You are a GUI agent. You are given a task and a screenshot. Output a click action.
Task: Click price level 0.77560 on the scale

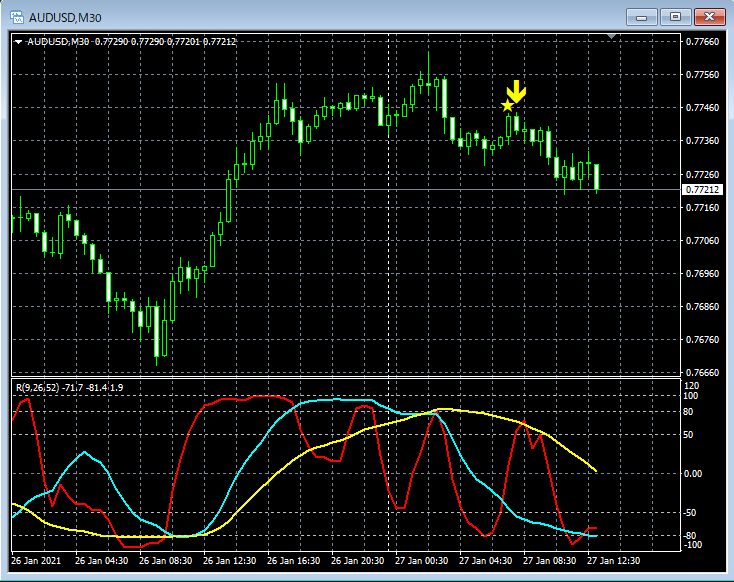pyautogui.click(x=702, y=74)
